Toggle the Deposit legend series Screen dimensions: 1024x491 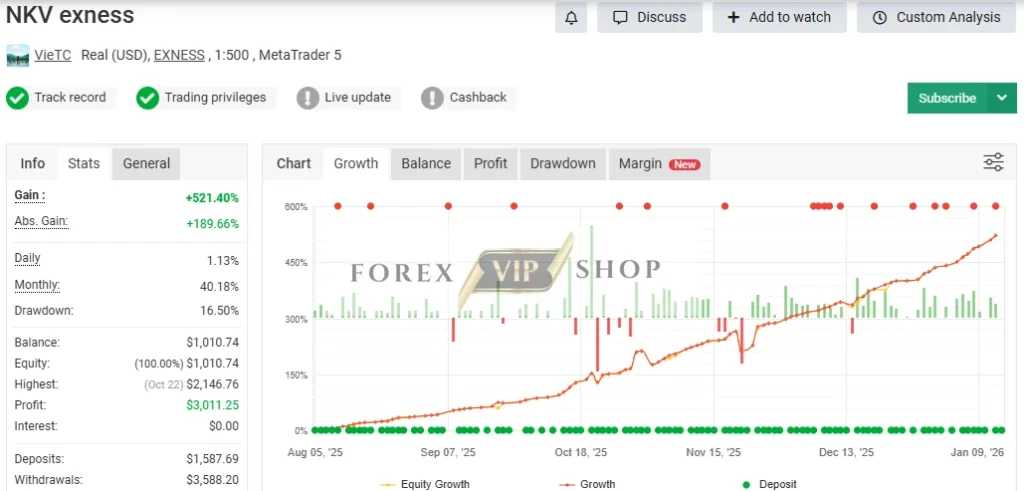tap(770, 484)
